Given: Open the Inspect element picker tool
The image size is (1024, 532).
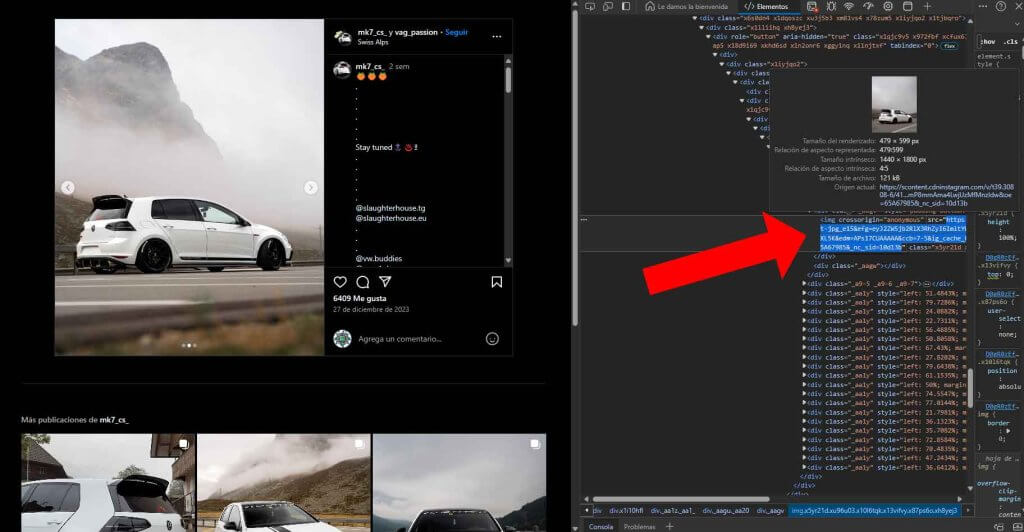Looking at the screenshot, I should (590, 7).
